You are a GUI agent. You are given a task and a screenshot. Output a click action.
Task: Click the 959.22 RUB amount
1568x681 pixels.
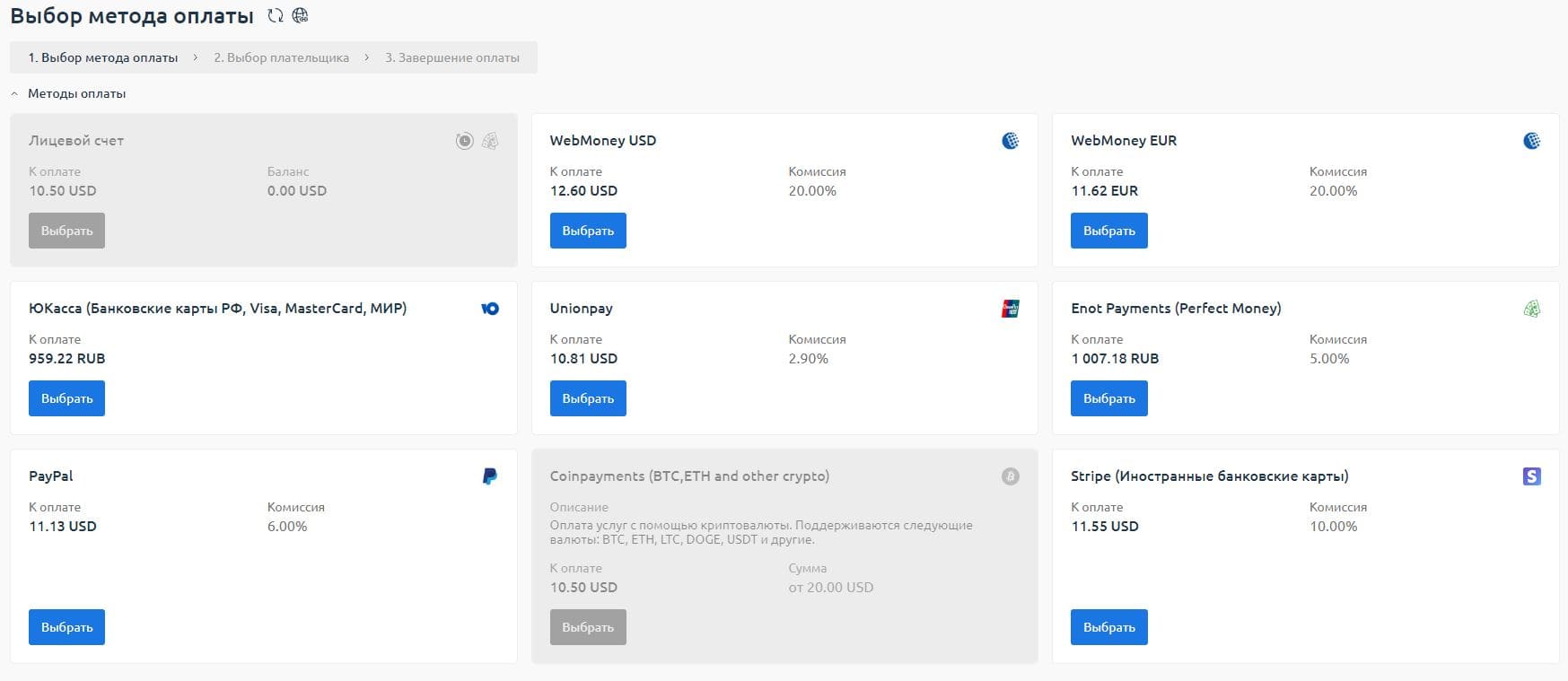(x=67, y=359)
